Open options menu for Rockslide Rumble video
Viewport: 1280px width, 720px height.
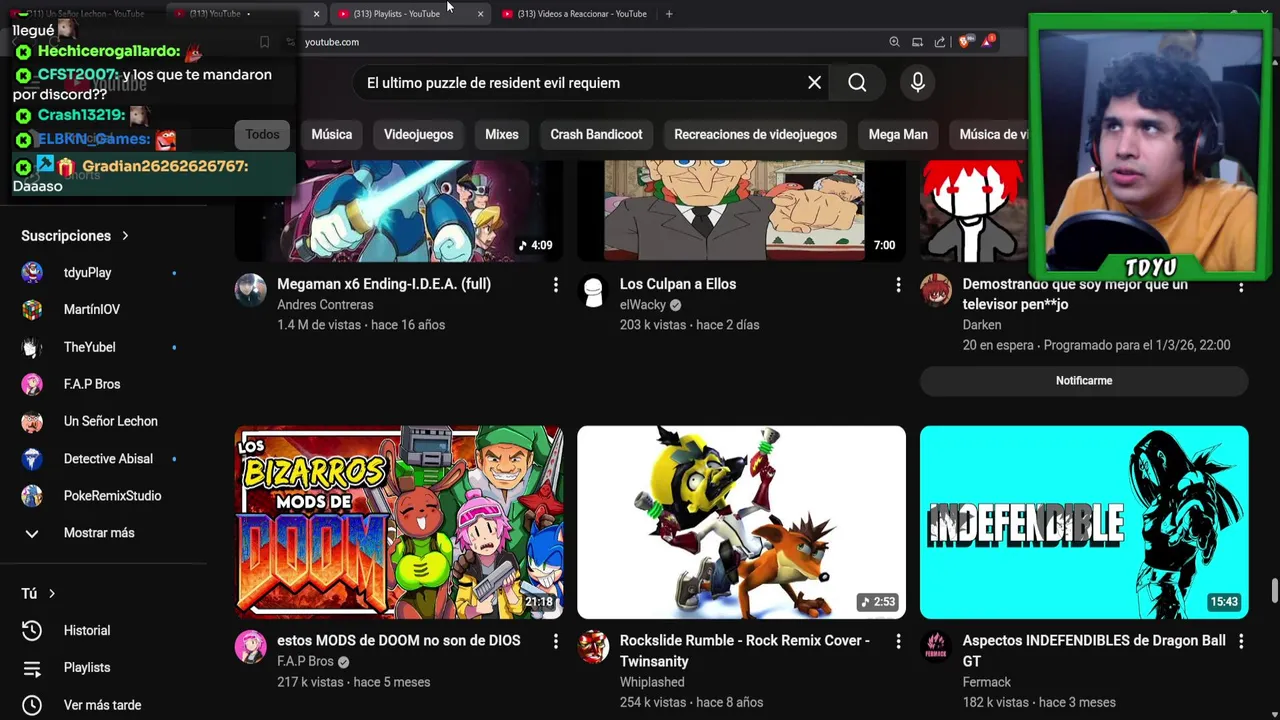tap(898, 641)
